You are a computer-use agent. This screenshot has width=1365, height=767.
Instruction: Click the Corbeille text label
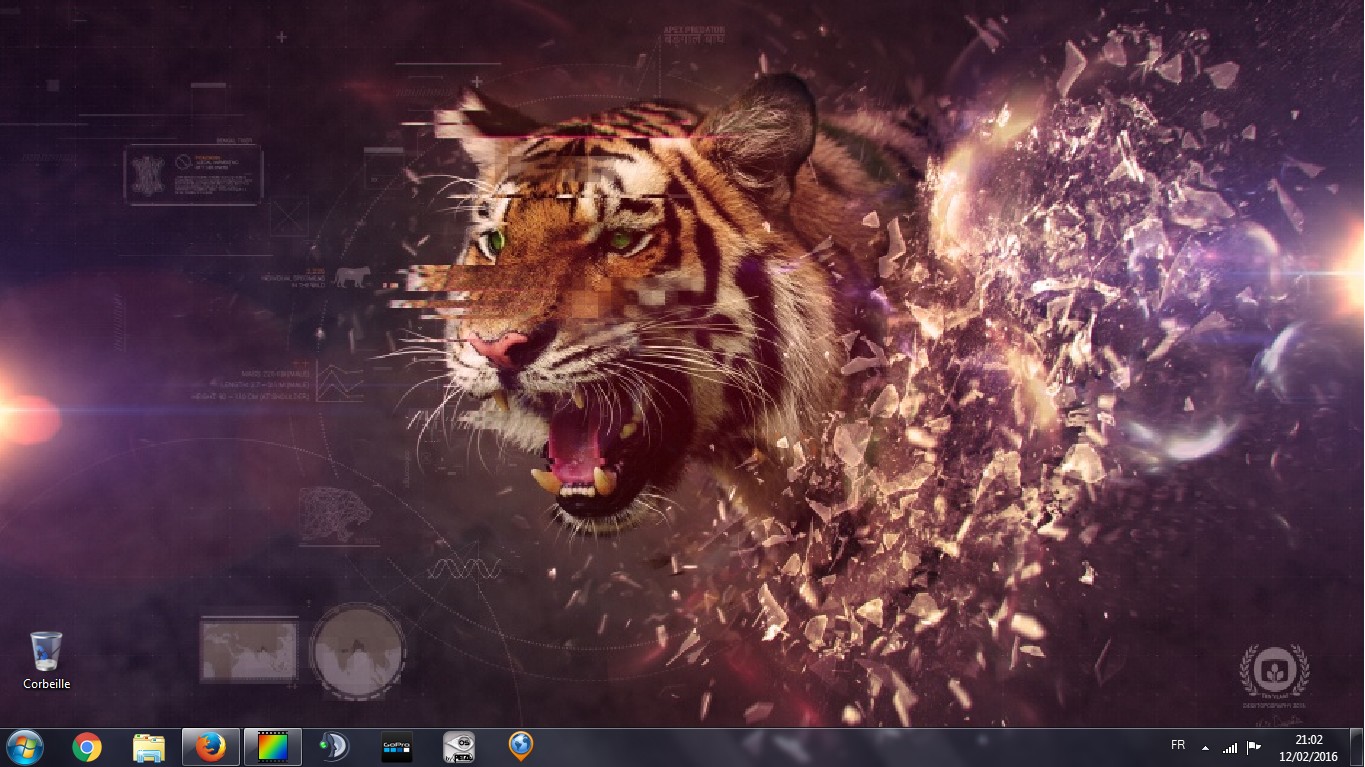point(47,684)
